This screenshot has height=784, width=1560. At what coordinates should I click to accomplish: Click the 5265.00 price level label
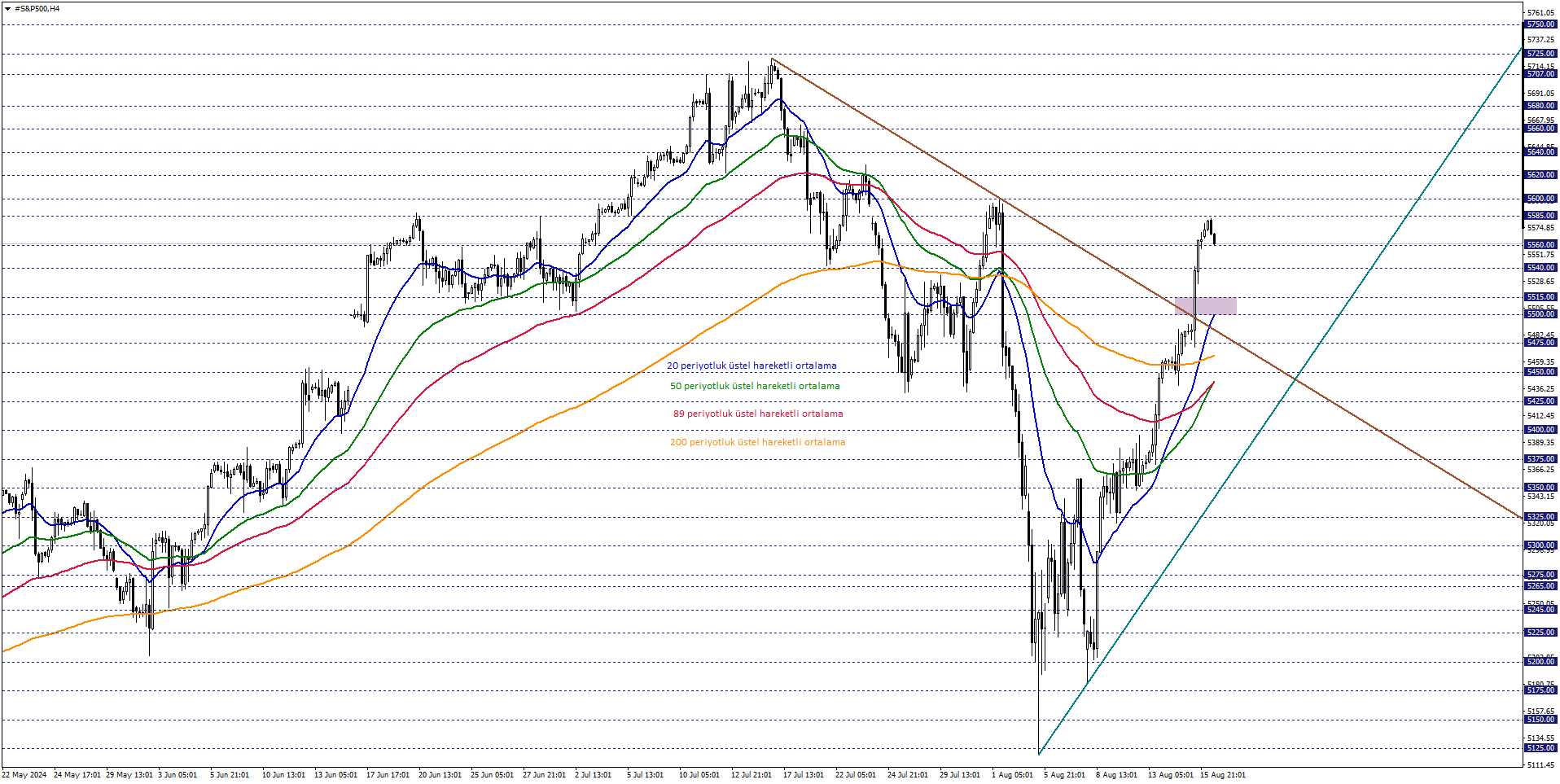click(1540, 586)
